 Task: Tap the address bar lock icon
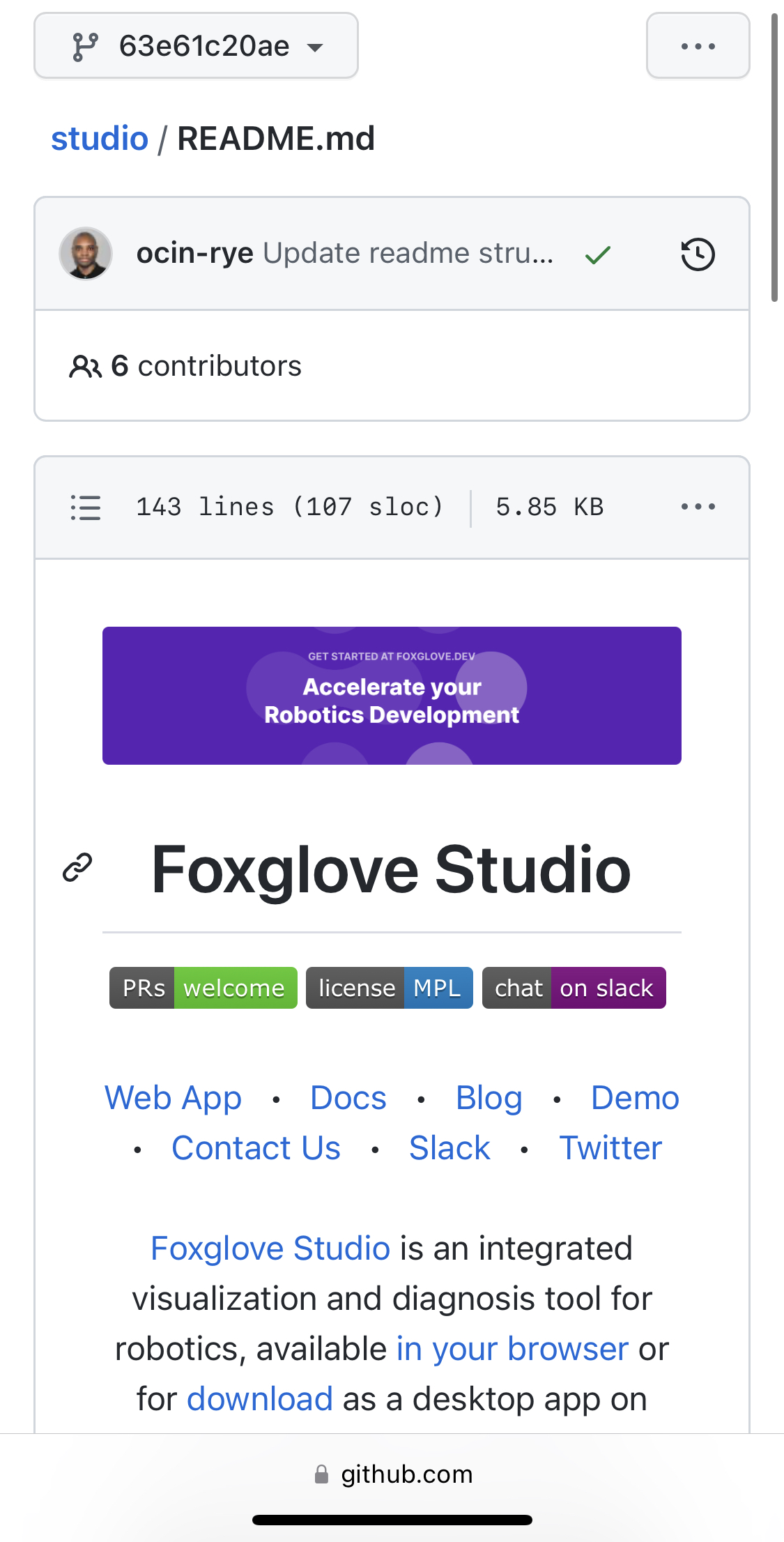(321, 1474)
